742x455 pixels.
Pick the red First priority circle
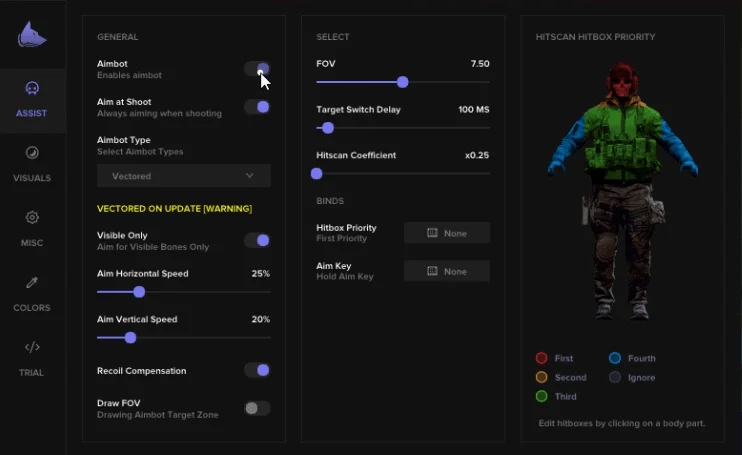pos(541,358)
